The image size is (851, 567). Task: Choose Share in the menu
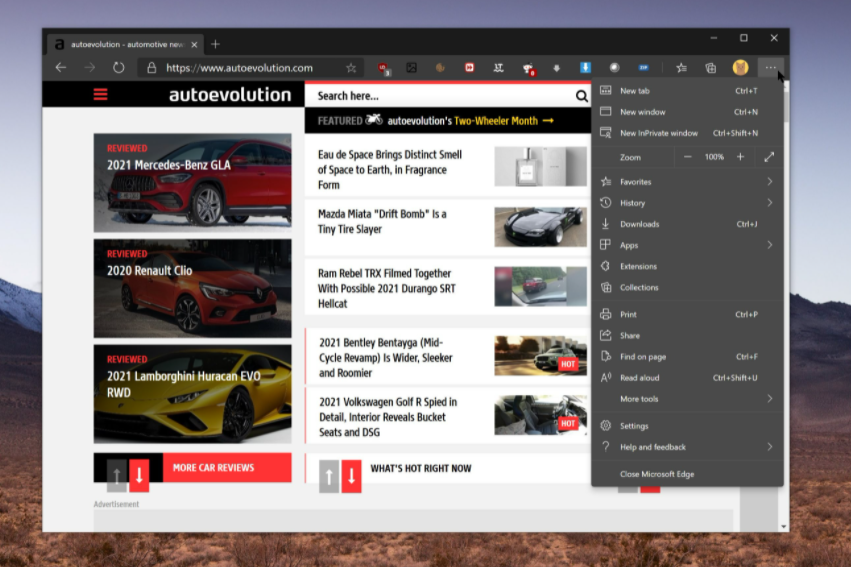(x=687, y=335)
